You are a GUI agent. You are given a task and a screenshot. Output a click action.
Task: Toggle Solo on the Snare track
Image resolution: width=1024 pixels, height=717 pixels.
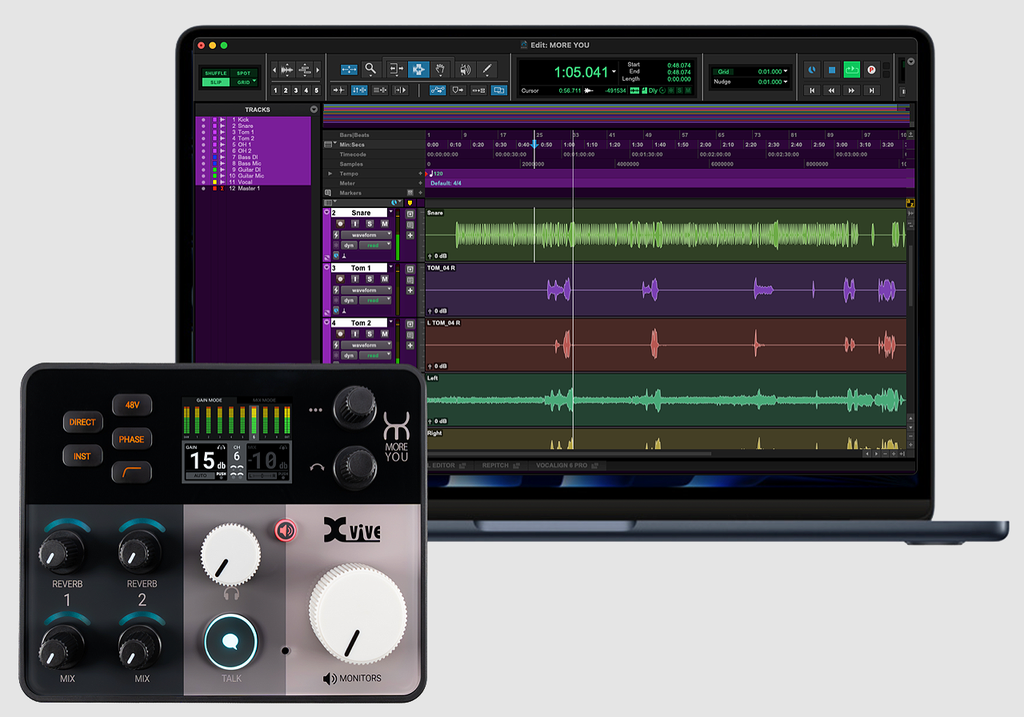(x=369, y=223)
